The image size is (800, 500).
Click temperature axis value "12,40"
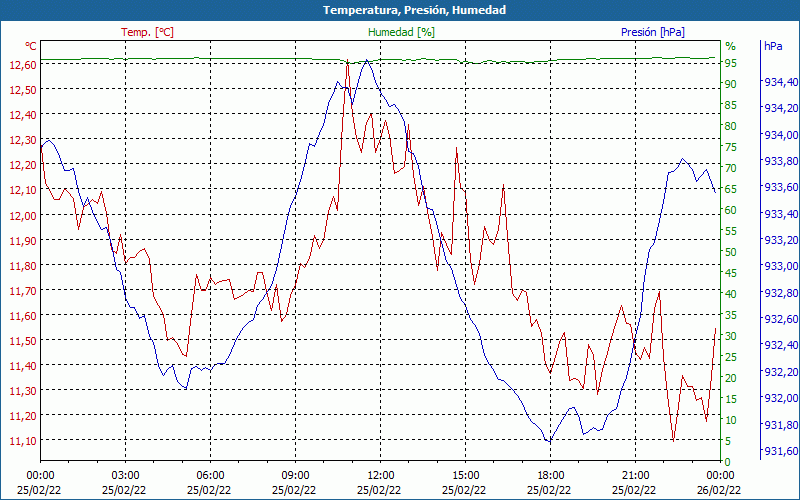click(x=22, y=114)
